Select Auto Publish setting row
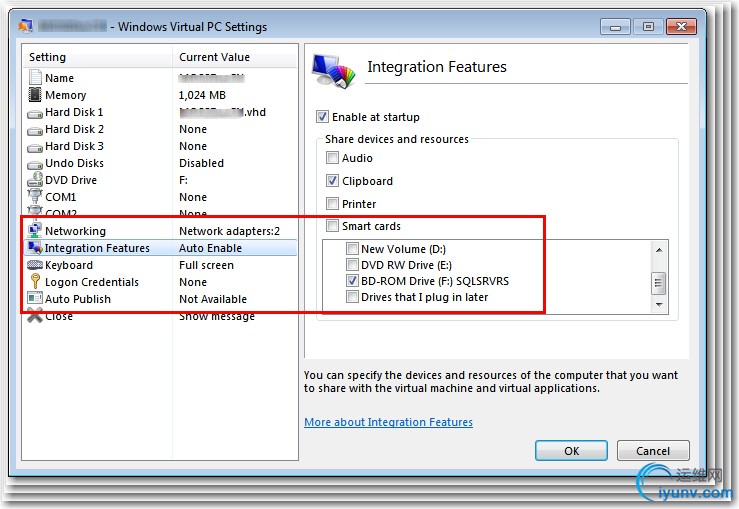Viewport: 739px width, 509px height. click(160, 299)
